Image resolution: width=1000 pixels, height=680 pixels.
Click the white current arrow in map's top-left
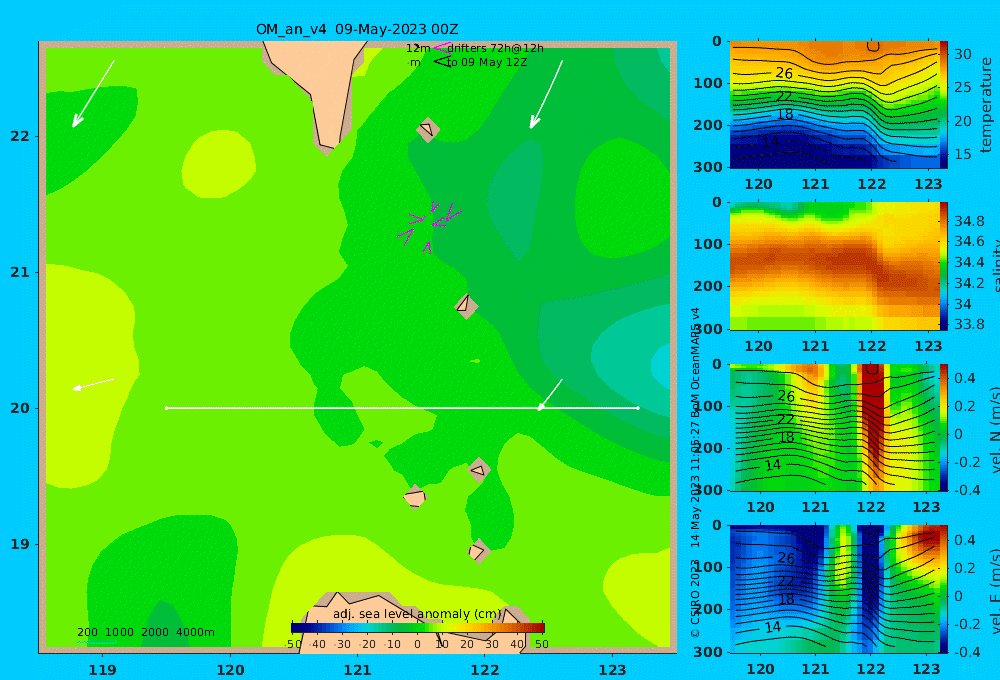pyautogui.click(x=93, y=94)
